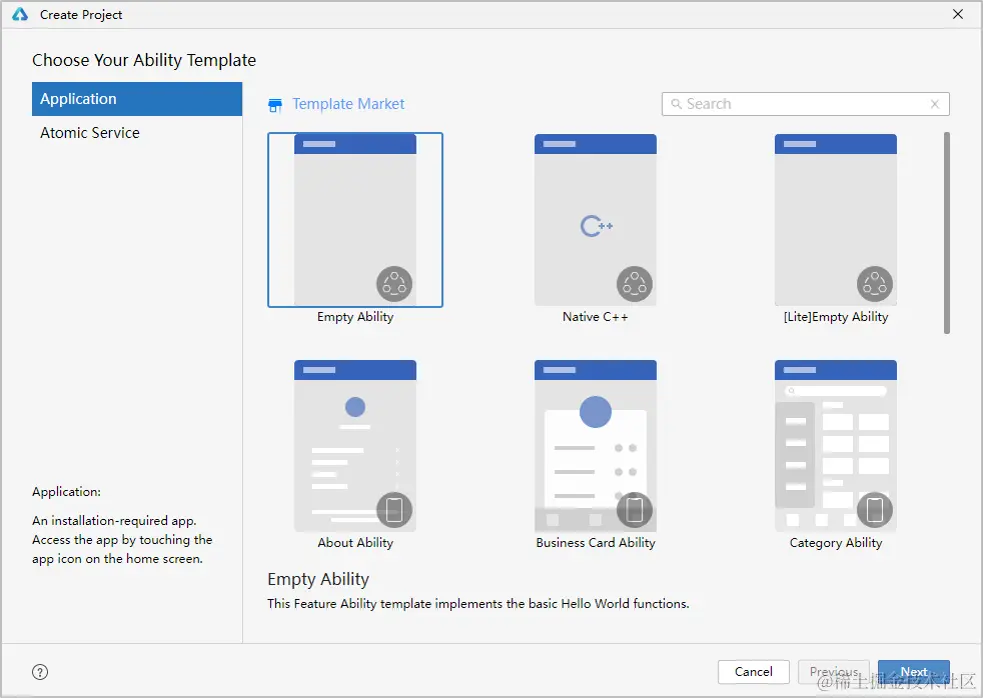Viewport: 983px width, 698px height.
Task: Click the 'About Ability' label text
Action: click(x=355, y=542)
